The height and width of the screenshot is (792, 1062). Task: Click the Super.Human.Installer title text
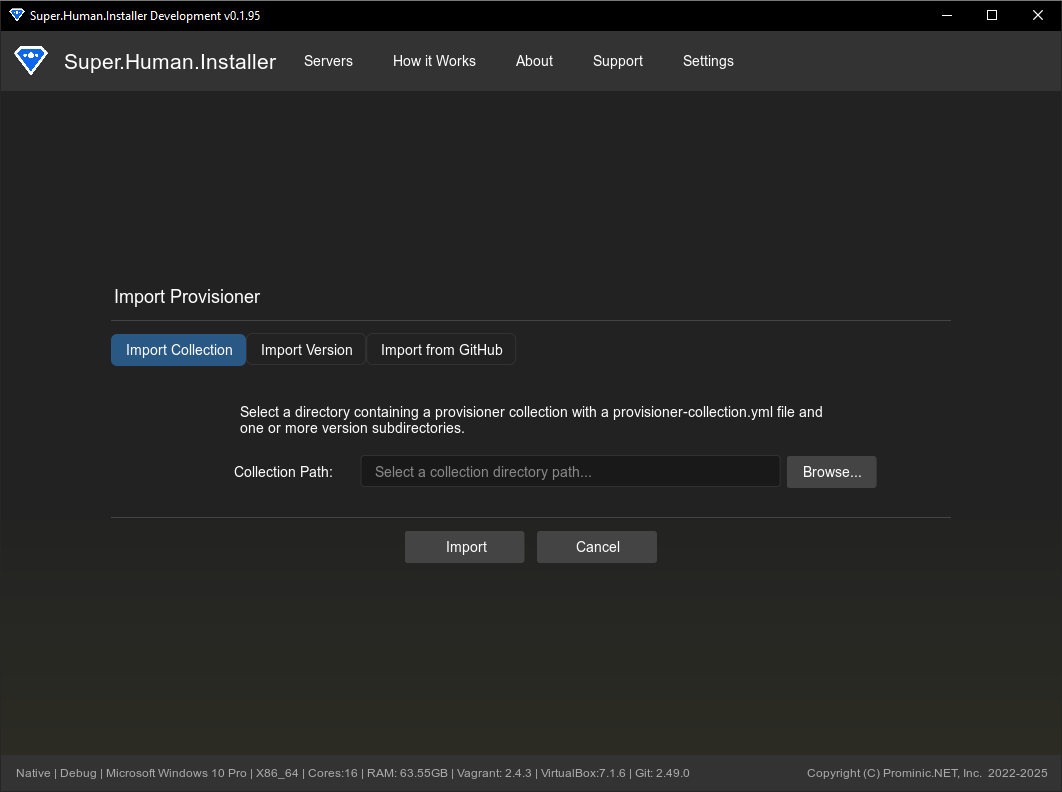click(x=170, y=61)
